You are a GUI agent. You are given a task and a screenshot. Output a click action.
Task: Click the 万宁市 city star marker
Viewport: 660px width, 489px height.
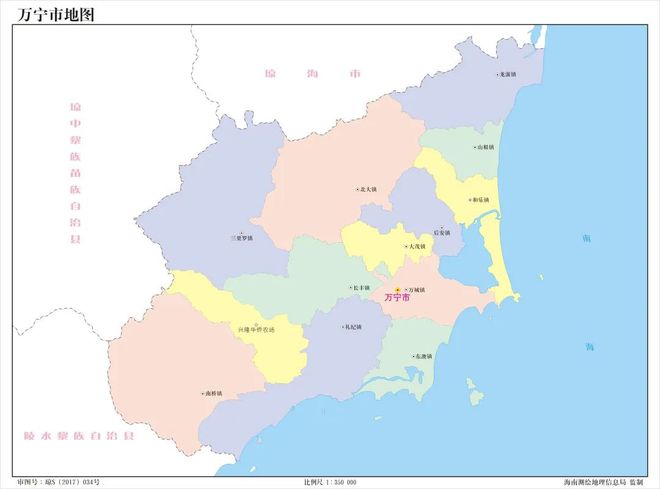[x=397, y=290]
